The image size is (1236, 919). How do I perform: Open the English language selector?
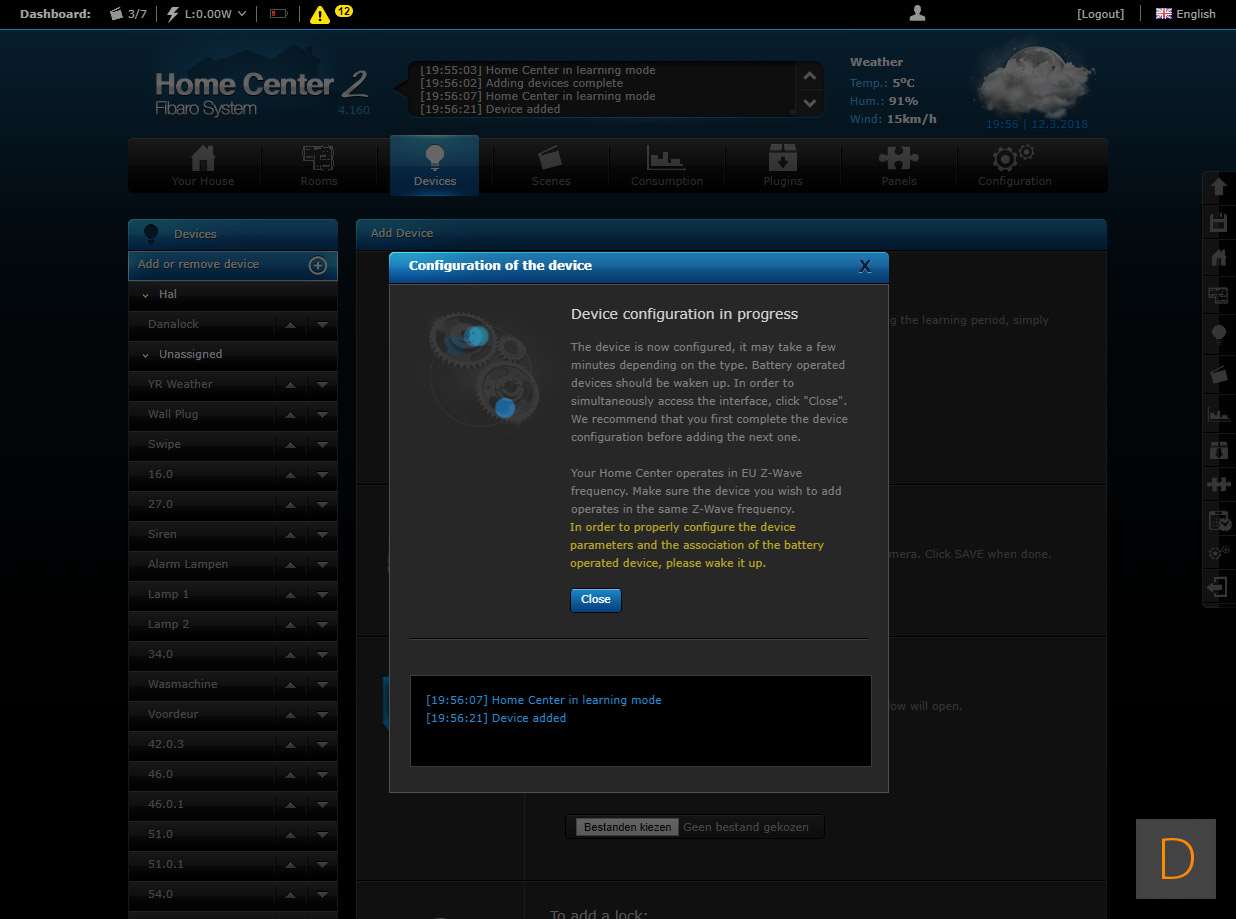coord(1186,14)
